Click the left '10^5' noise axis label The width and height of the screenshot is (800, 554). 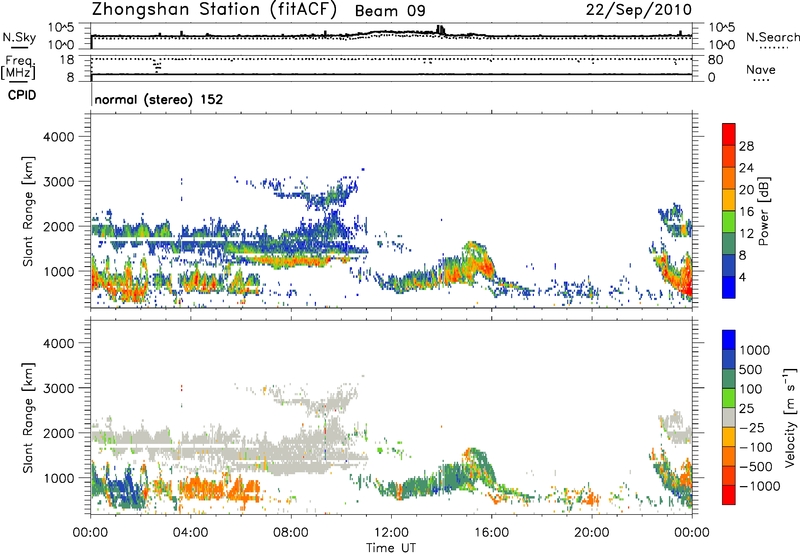pos(62,28)
